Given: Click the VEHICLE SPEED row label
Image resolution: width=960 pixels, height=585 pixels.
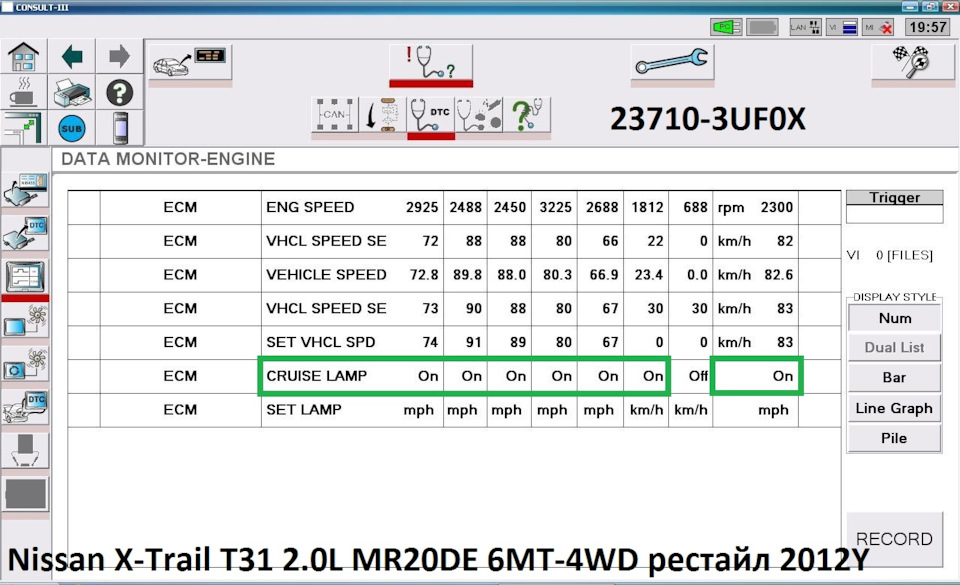Looking at the screenshot, I should point(326,275).
